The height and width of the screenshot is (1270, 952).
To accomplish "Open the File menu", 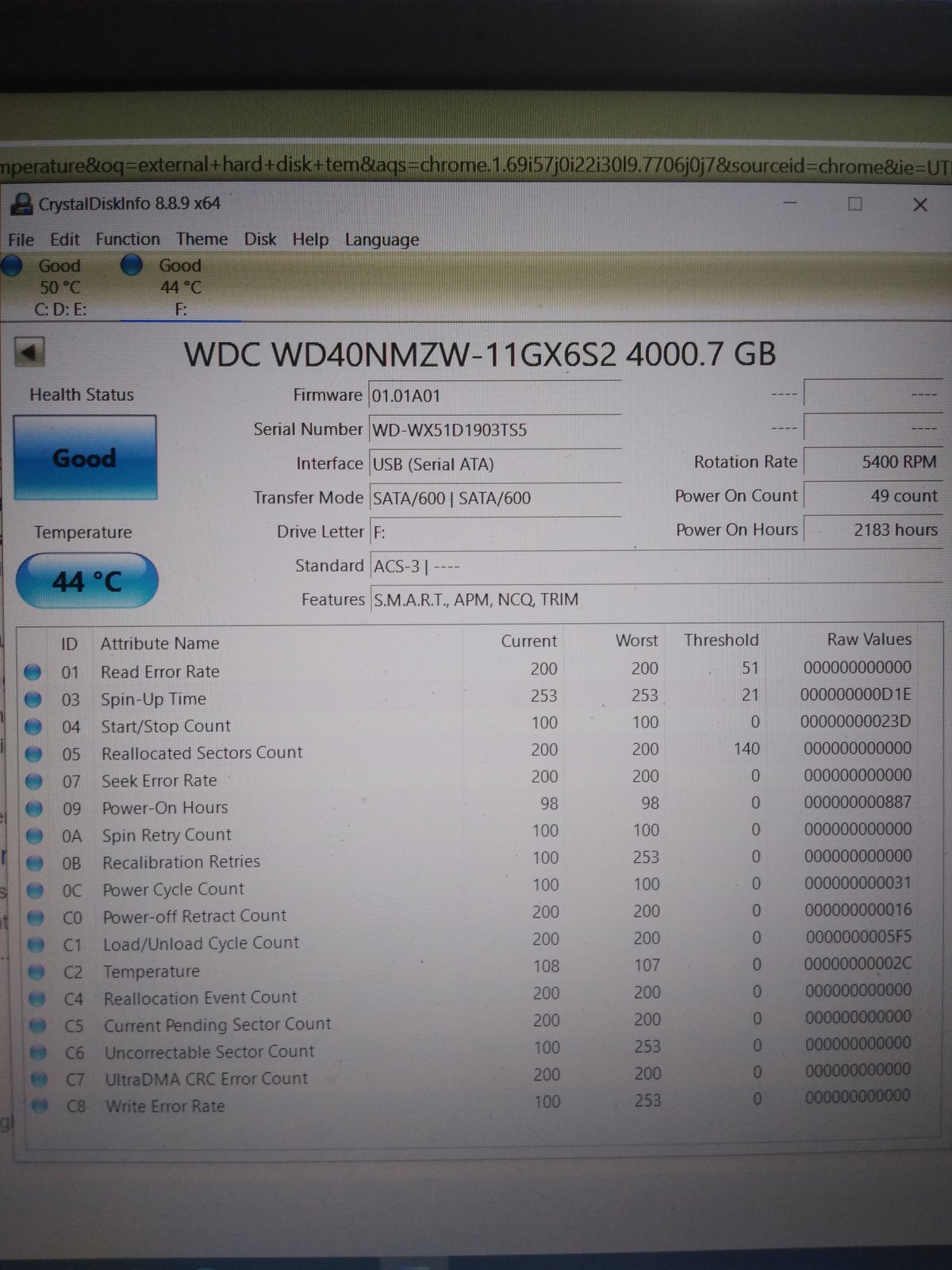I will click(x=21, y=240).
